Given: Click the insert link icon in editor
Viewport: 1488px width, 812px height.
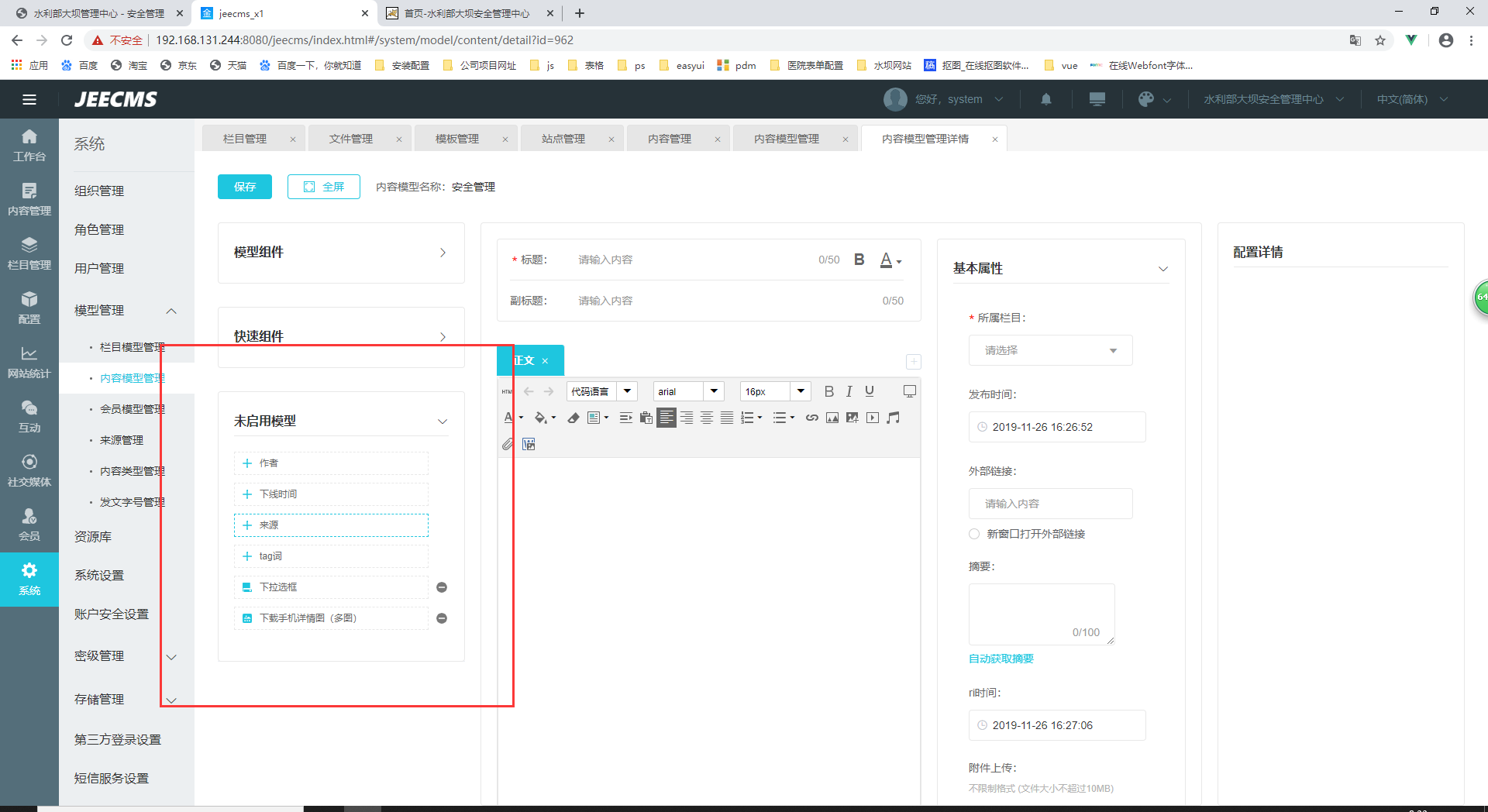Looking at the screenshot, I should coord(811,418).
